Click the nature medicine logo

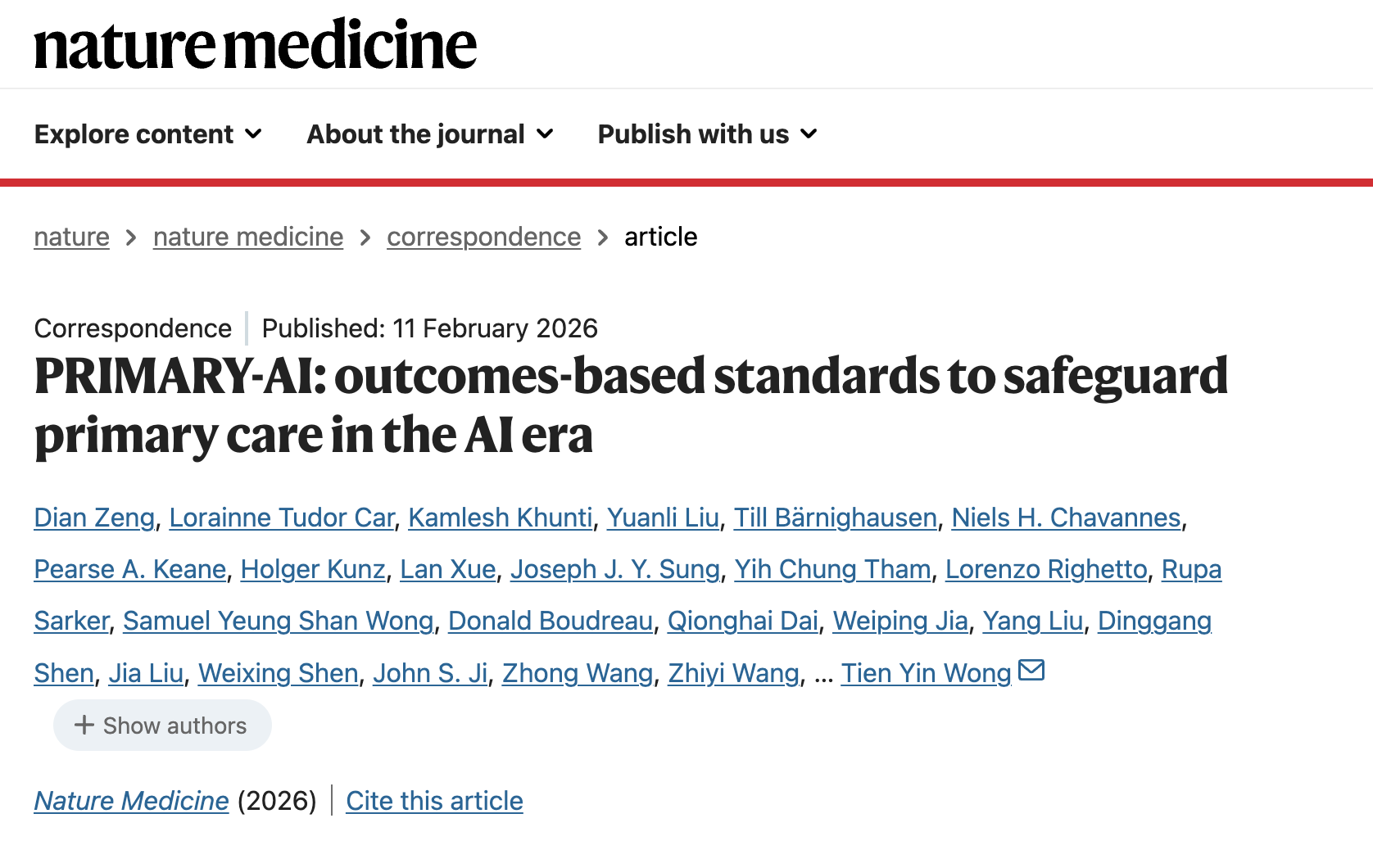(x=255, y=45)
